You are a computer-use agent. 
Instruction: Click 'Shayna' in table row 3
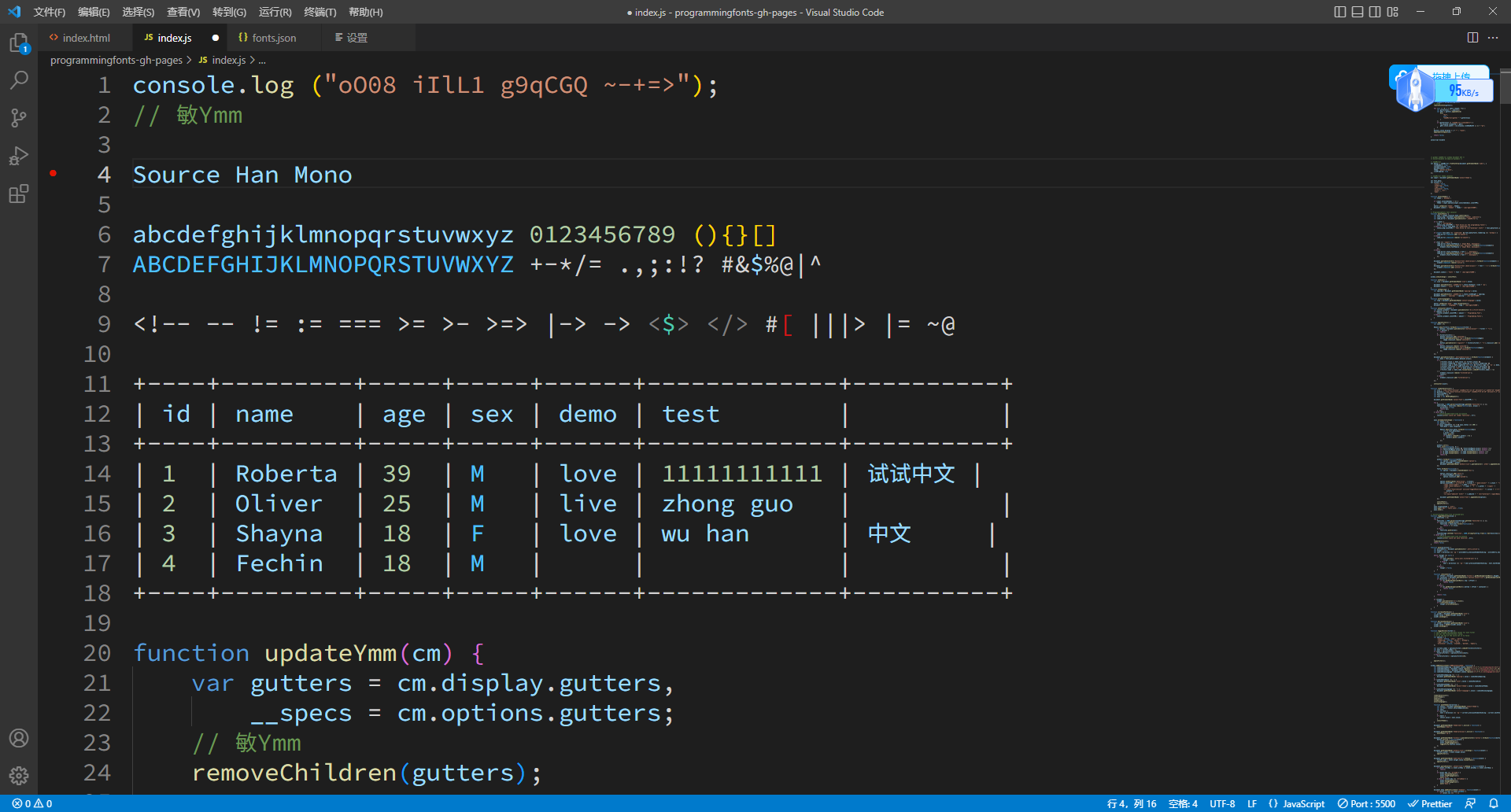click(279, 533)
